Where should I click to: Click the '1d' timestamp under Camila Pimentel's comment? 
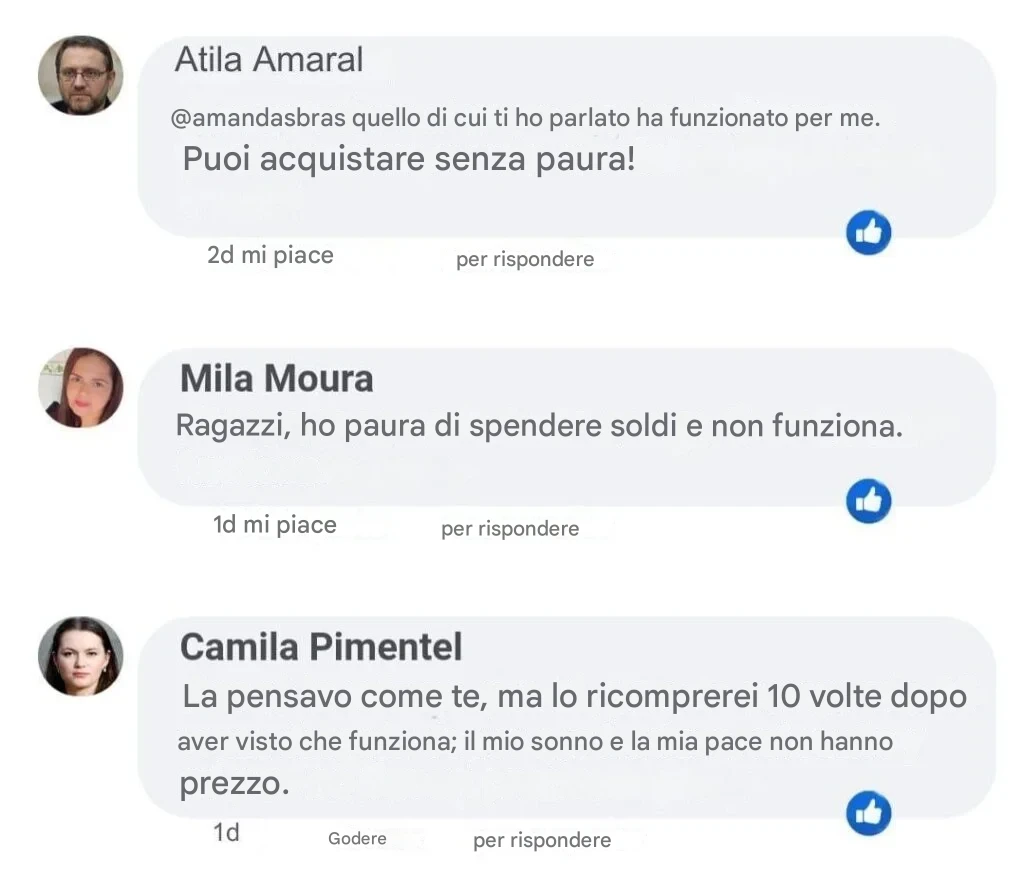pyautogui.click(x=226, y=832)
